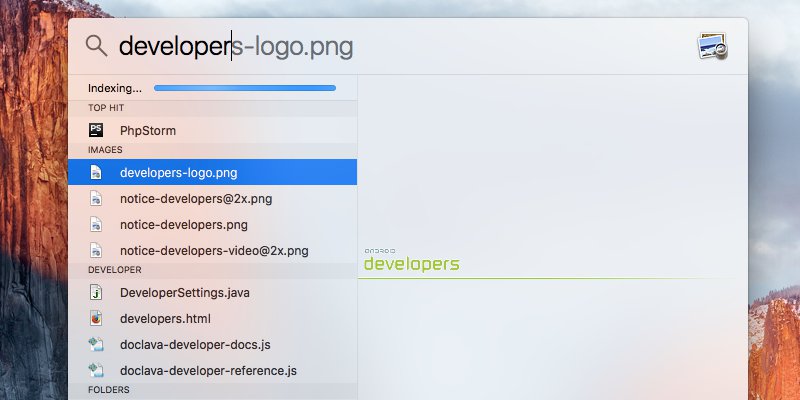Viewport: 800px width, 400px height.
Task: Select the notice-developers.png result
Action: [x=213, y=224]
